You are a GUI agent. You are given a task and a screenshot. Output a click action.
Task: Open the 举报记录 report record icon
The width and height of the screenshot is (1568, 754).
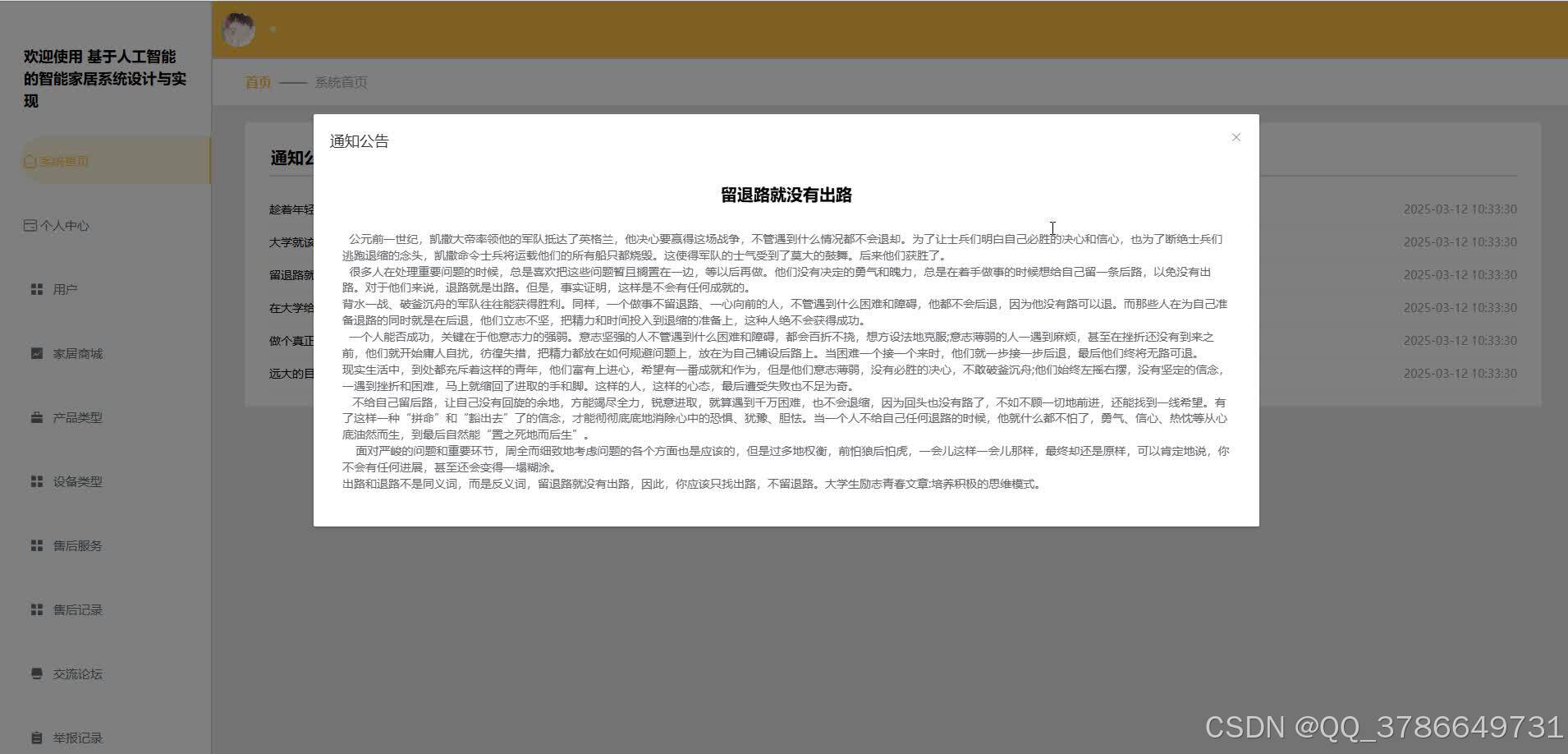pyautogui.click(x=36, y=737)
